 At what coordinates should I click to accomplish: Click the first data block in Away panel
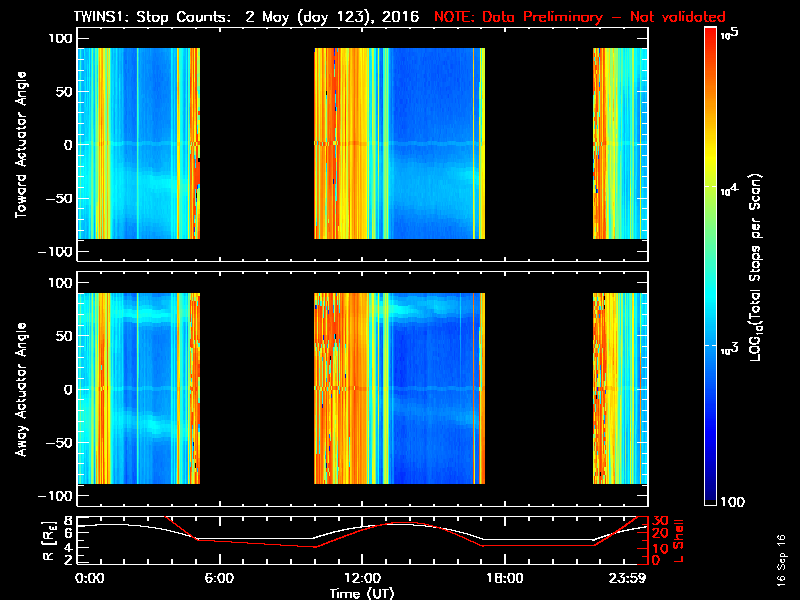click(138, 388)
